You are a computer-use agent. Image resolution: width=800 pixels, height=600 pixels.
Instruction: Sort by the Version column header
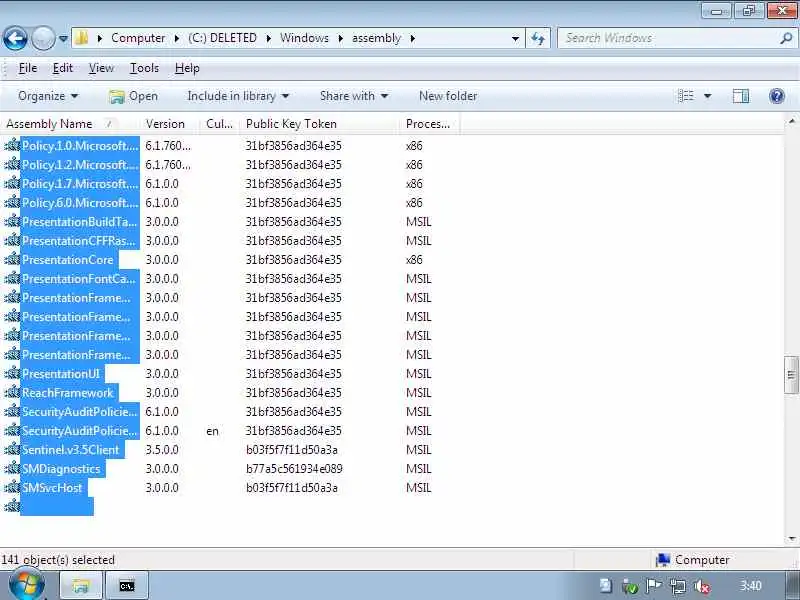170,124
